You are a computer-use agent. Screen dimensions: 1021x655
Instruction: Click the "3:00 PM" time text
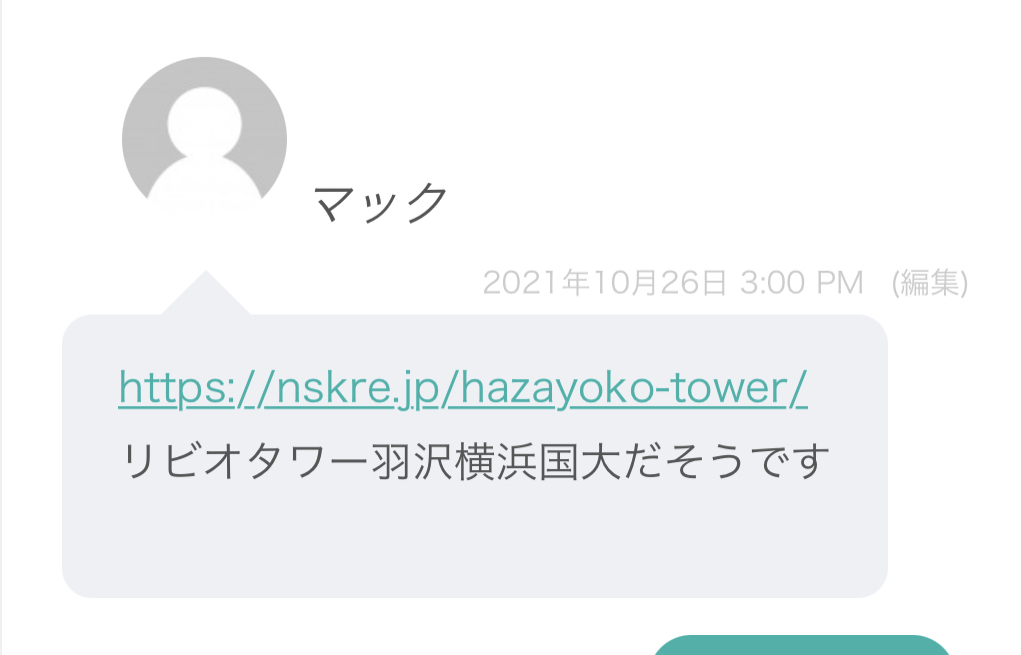802,283
